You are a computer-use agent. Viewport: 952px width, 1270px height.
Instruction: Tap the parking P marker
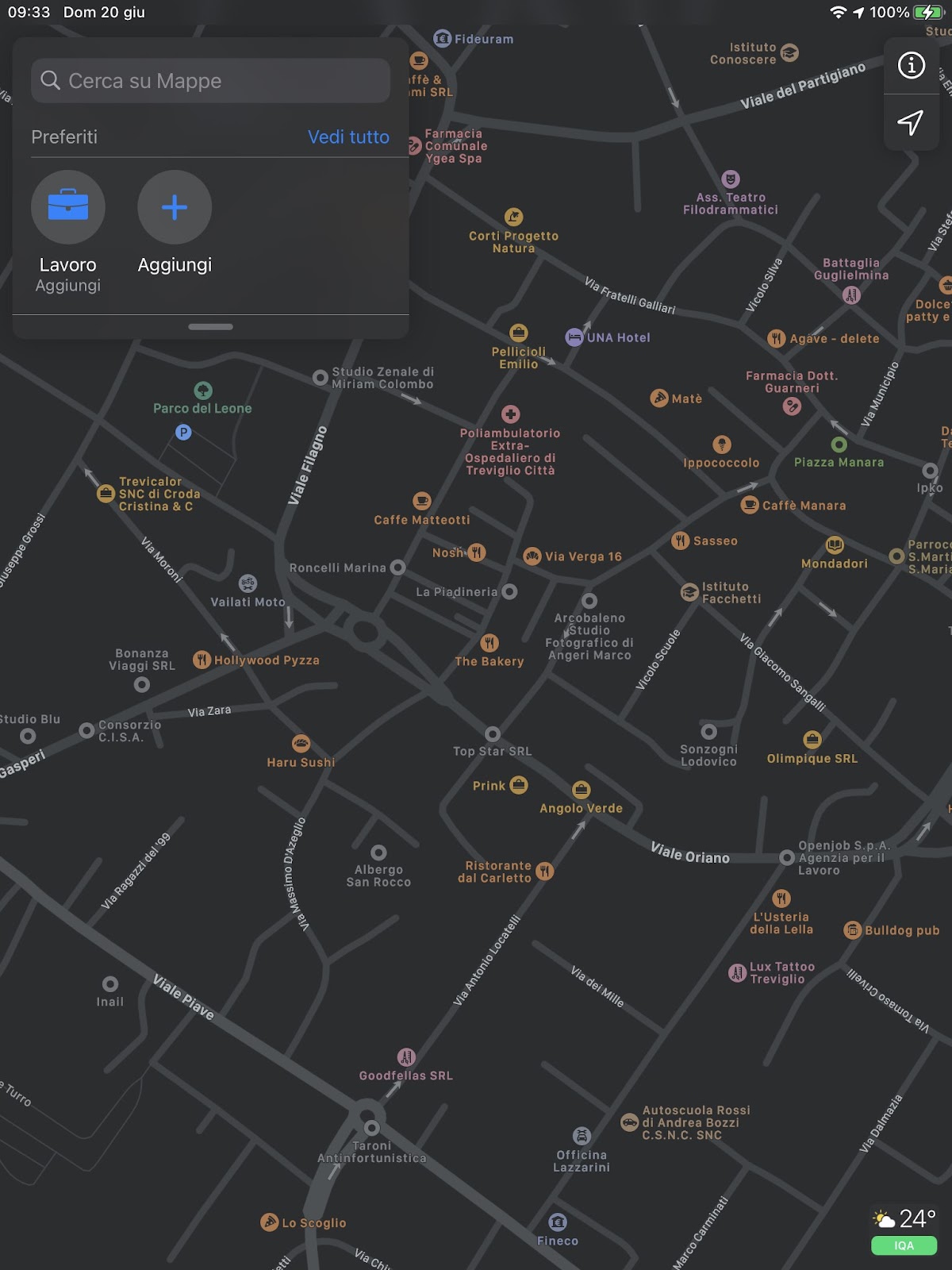point(183,433)
